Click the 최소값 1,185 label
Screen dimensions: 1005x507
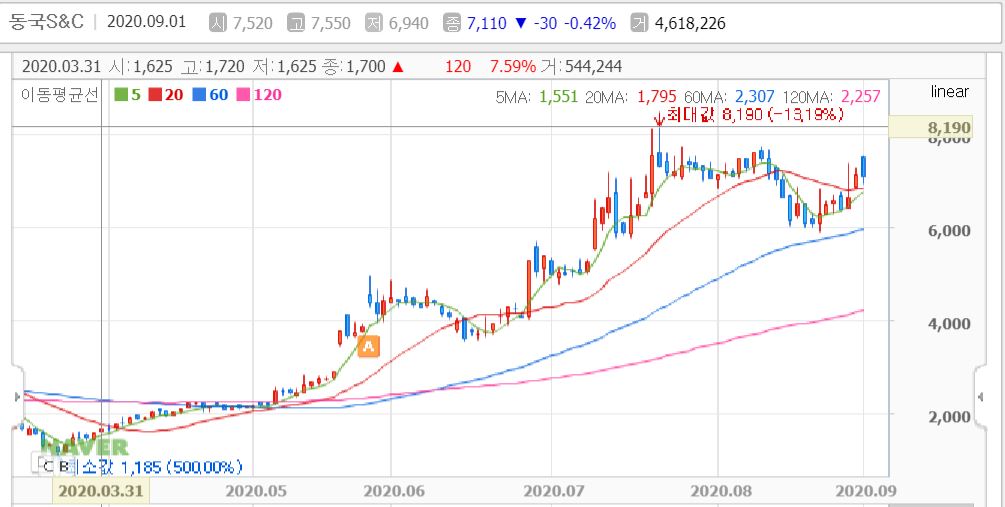[x=159, y=467]
